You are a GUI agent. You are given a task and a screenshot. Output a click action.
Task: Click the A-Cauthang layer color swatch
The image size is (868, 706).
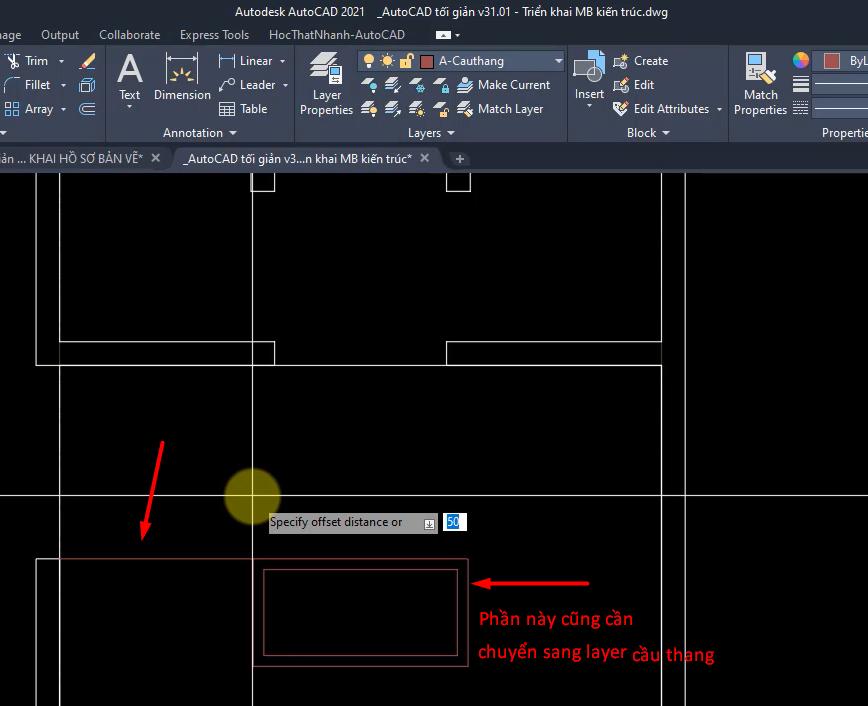pos(427,61)
